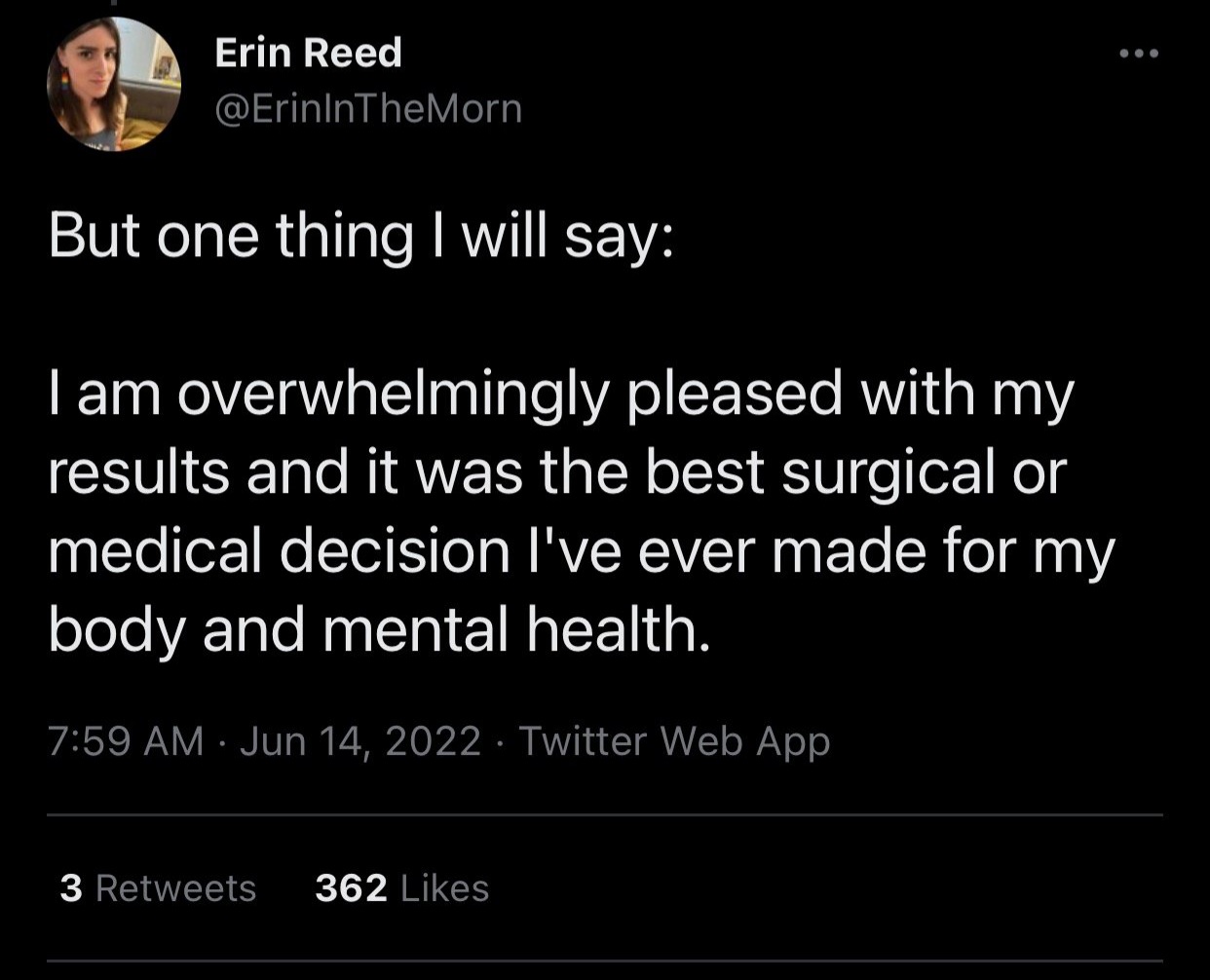Image resolution: width=1210 pixels, height=980 pixels.
Task: View the 3 Retweets list
Action: click(158, 888)
